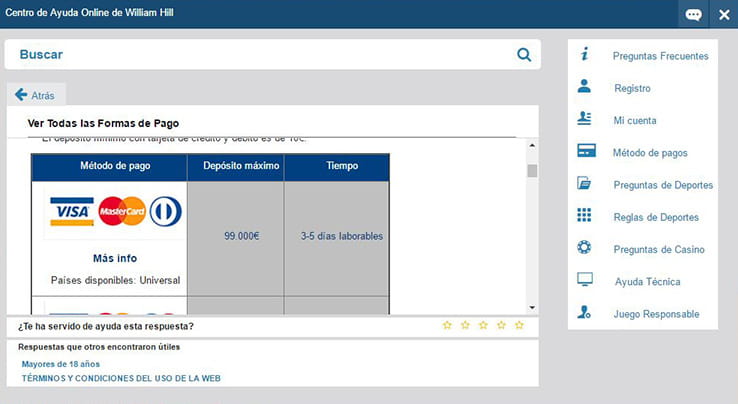This screenshot has height=404, width=738.
Task: Open Términos y condiciones del uso link
Action: [x=121, y=378]
